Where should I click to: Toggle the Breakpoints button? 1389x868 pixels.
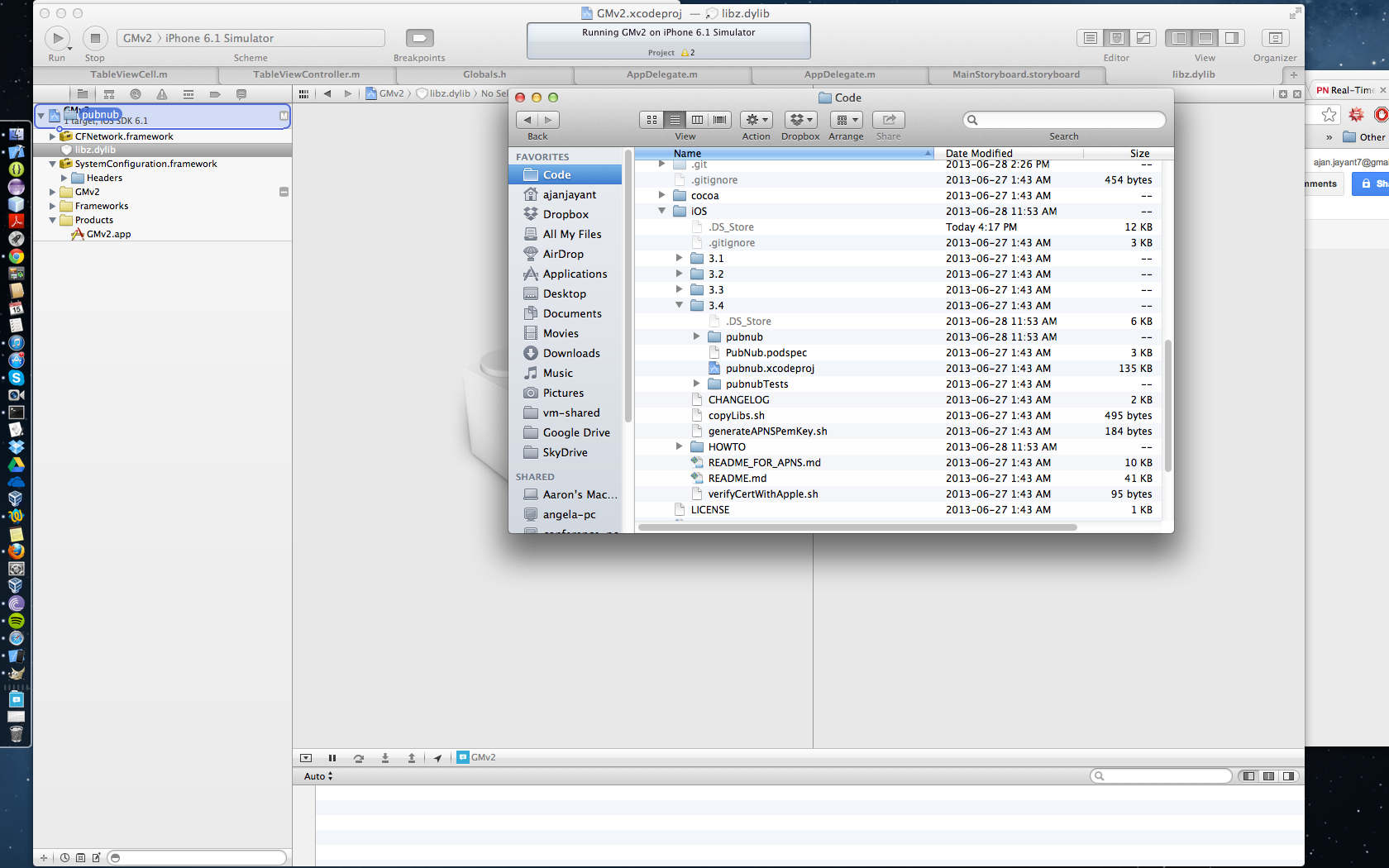coord(419,38)
